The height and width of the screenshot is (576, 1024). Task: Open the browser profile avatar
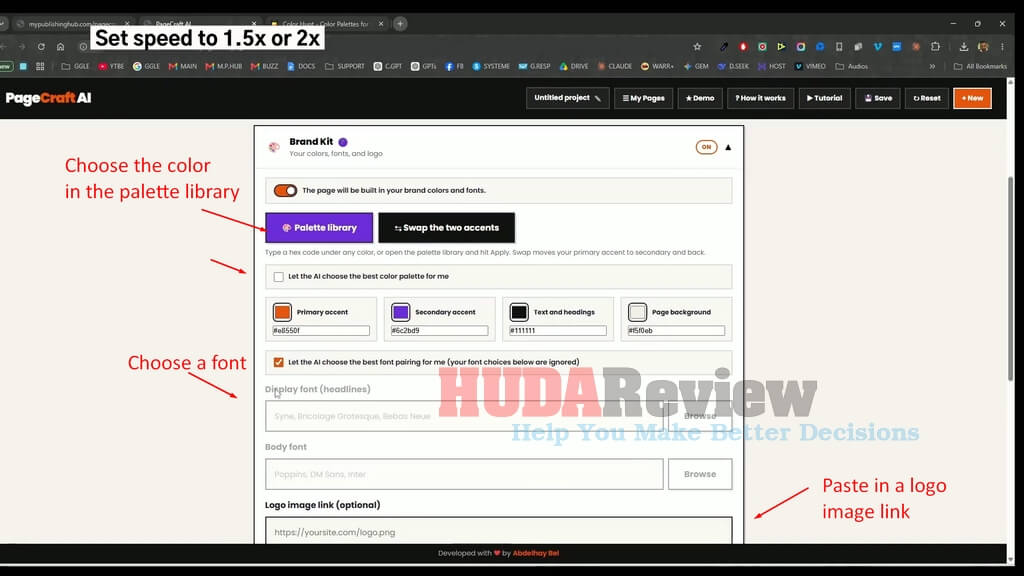983,47
